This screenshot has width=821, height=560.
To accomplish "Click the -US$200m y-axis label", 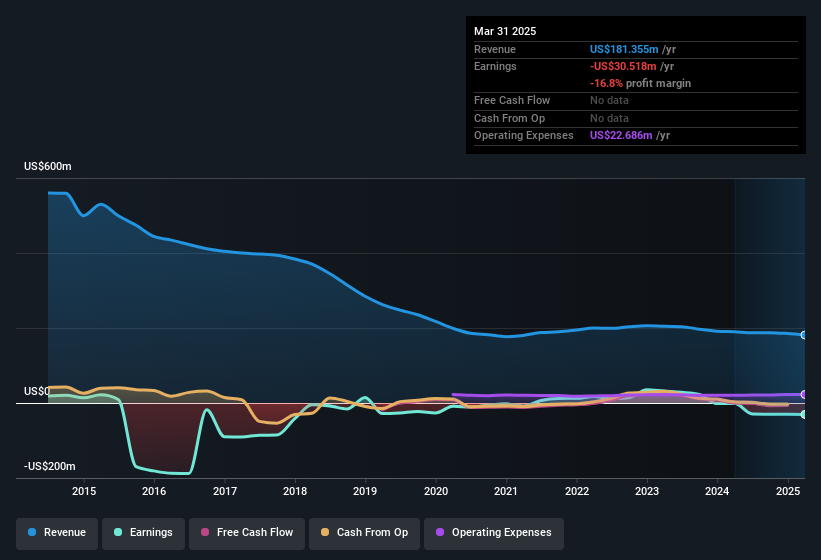I will click(x=50, y=466).
